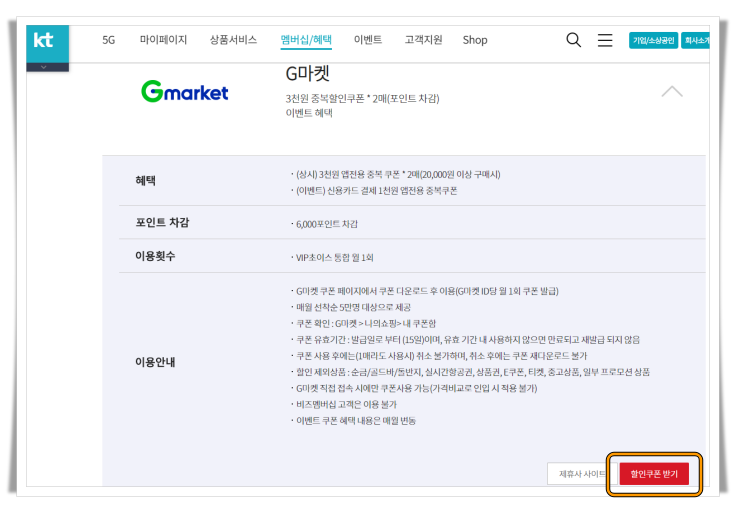Open the hamburger menu icon

605,40
